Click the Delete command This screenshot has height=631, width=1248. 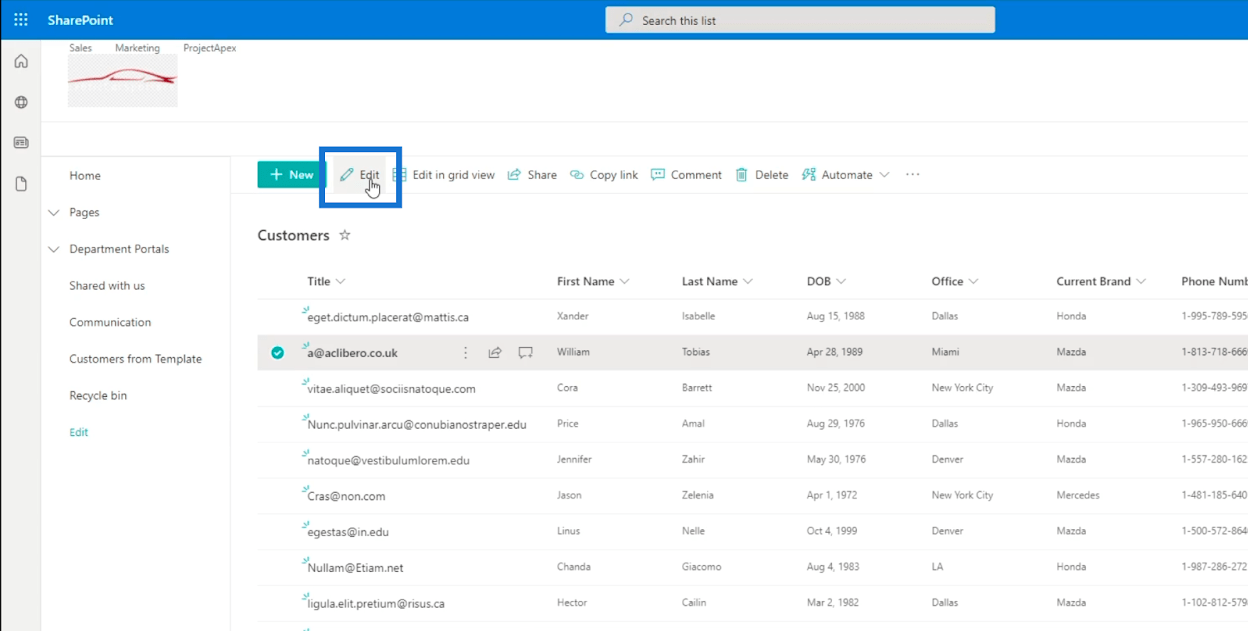coord(762,174)
